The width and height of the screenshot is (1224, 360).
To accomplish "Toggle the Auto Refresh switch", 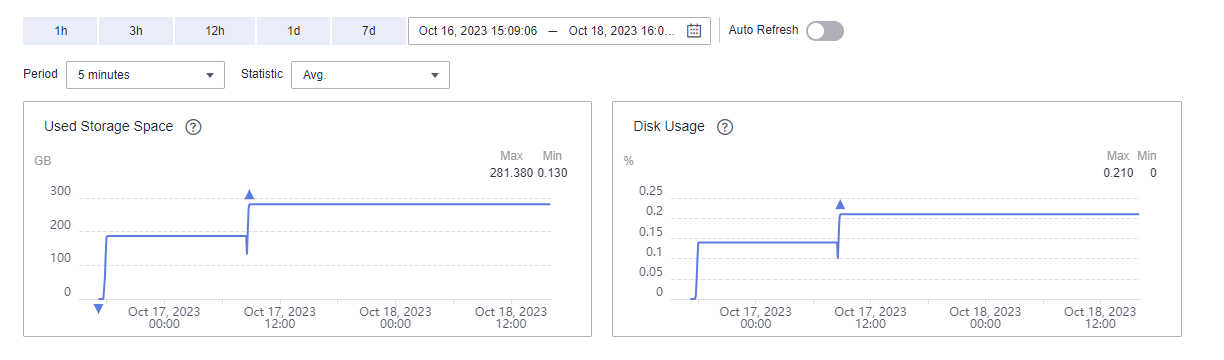I will tap(825, 31).
